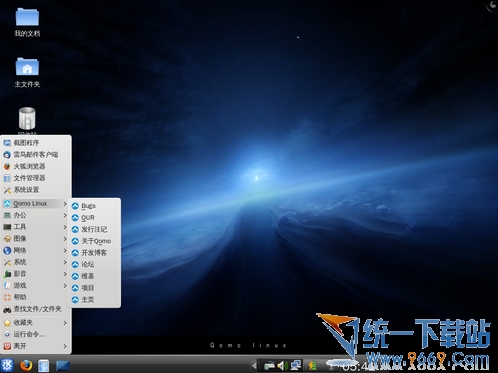
Task: Open the 主文件夹 home folder icon
Action: [x=27, y=72]
